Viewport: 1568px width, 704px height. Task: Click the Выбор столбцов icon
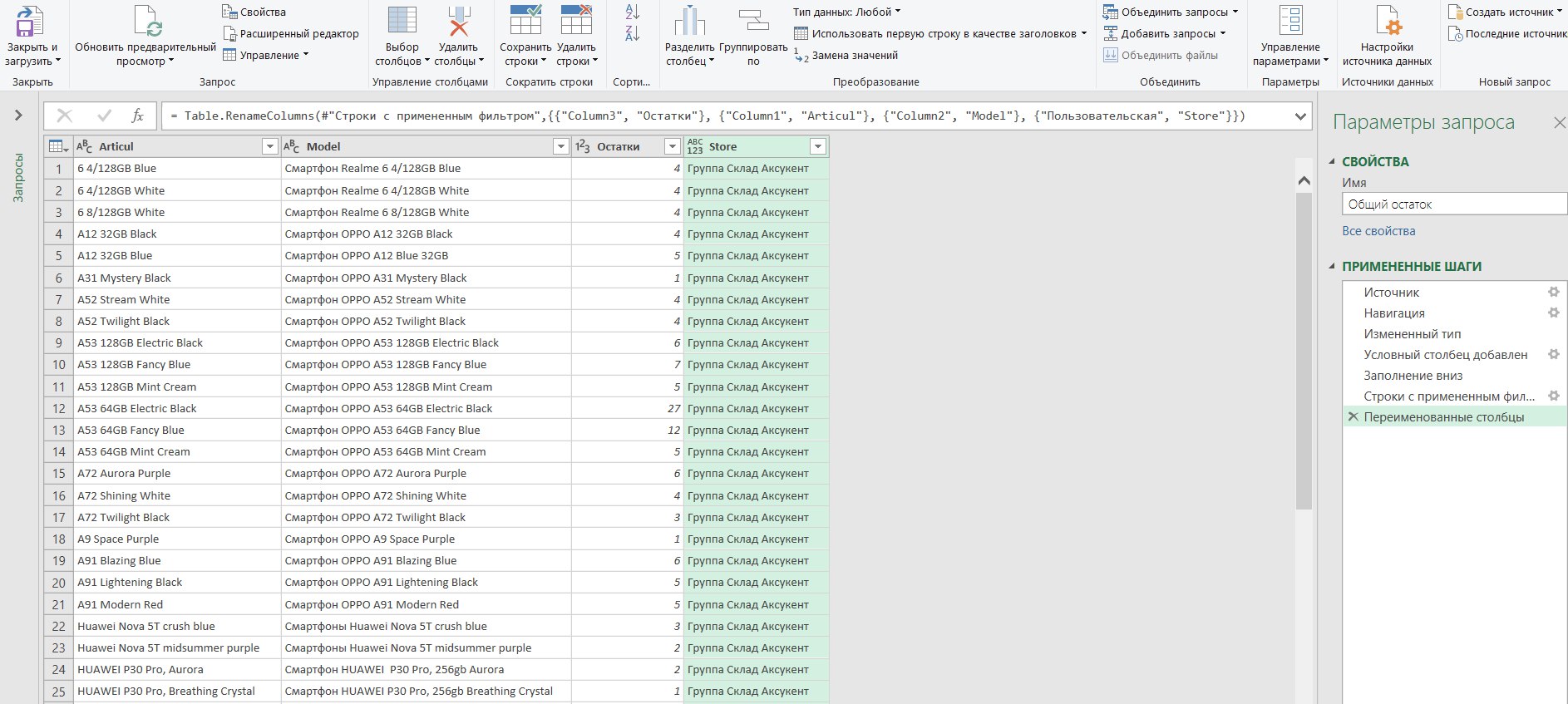tap(402, 22)
